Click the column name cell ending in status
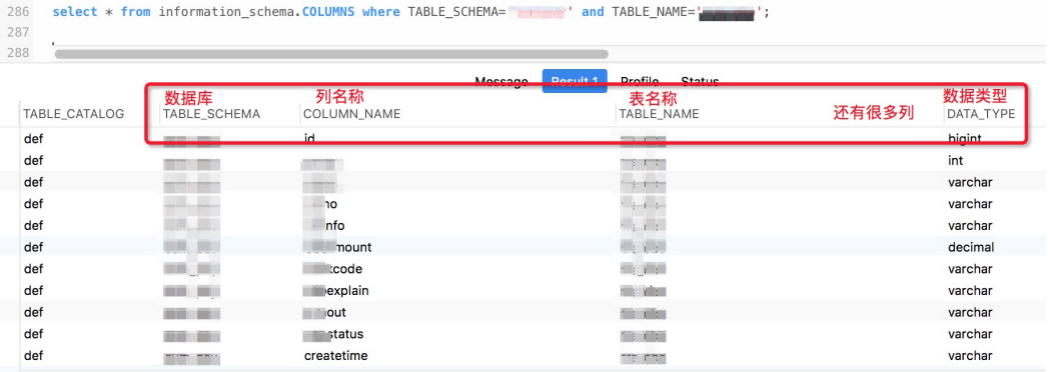Viewport: 1048px width, 372px height. (334, 334)
